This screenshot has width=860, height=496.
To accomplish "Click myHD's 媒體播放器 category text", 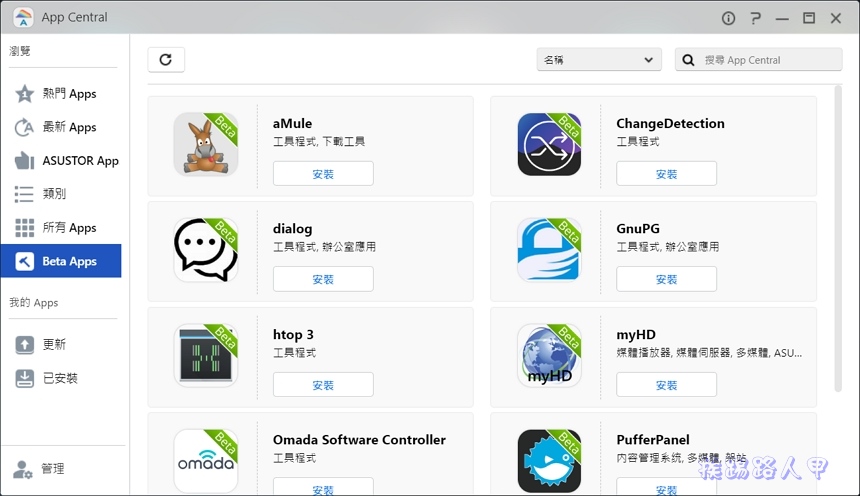I will 643,353.
